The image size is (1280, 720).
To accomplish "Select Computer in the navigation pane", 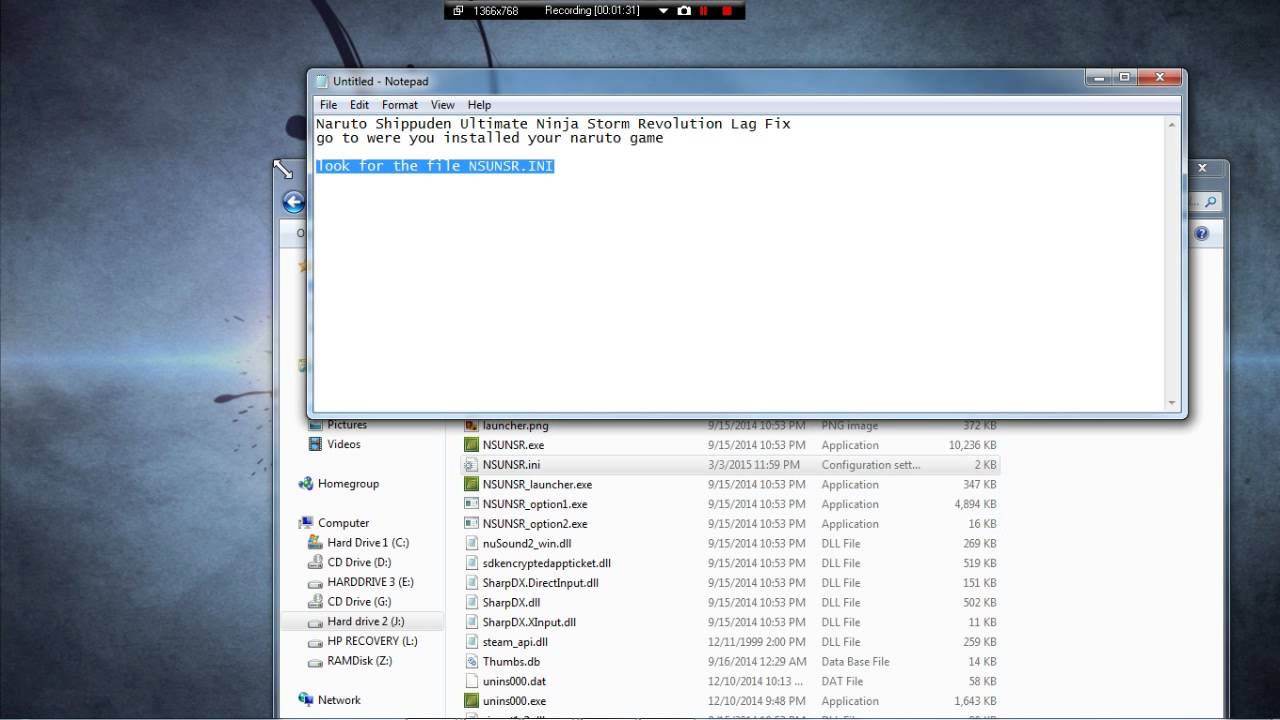I will click(343, 523).
